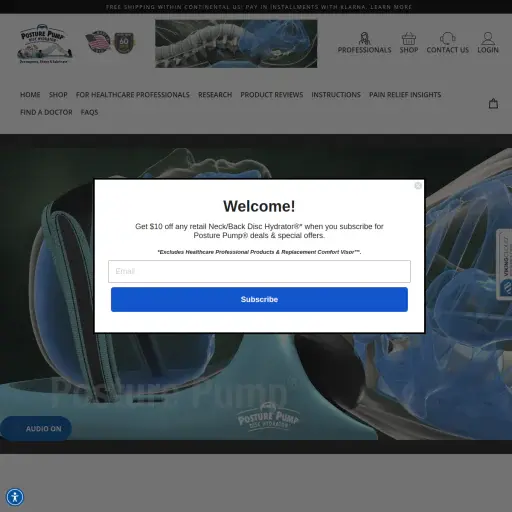512x512 pixels.
Task: Click the blue Subscribe button
Action: pyautogui.click(x=259, y=299)
